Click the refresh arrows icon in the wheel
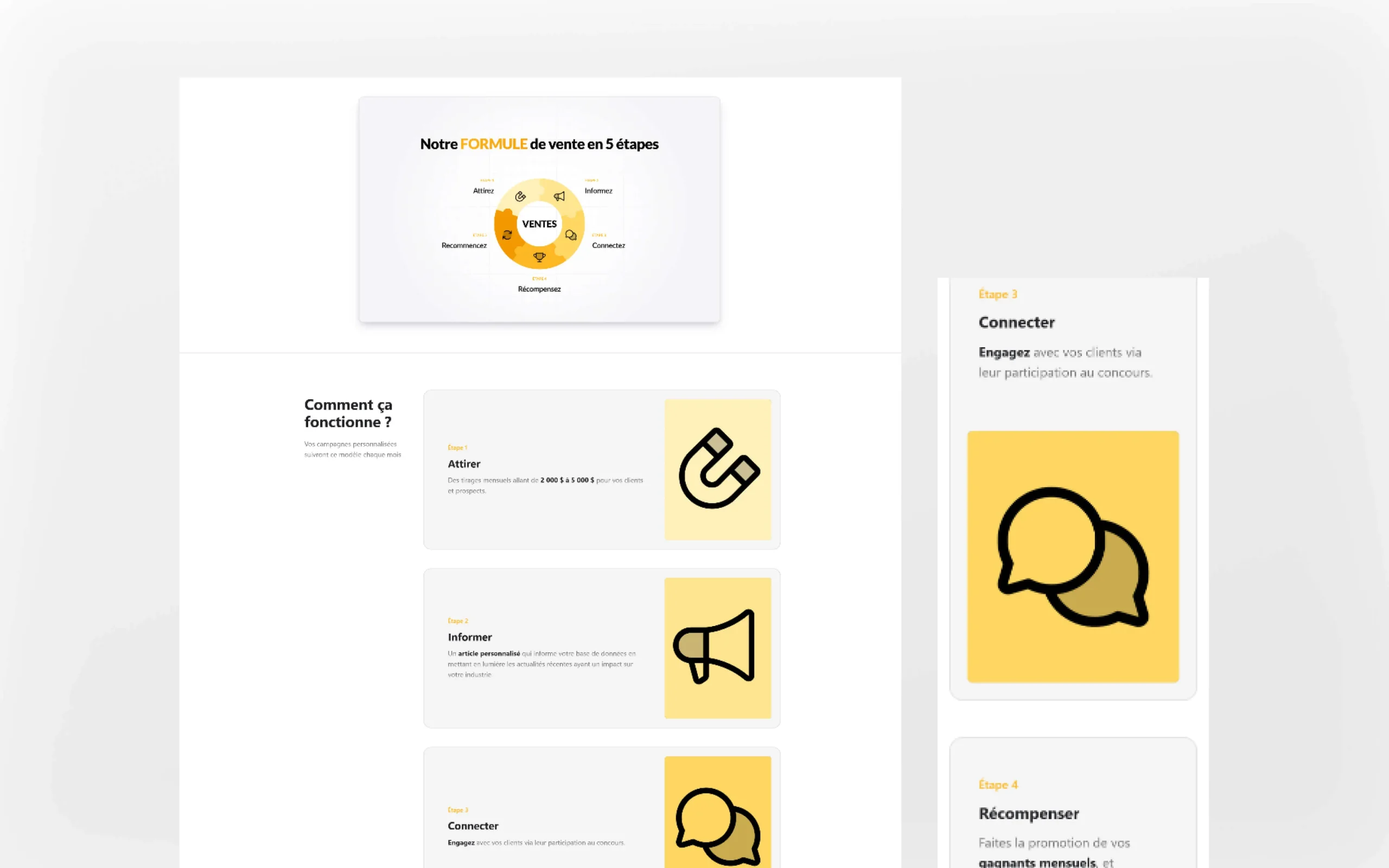Image resolution: width=1389 pixels, height=868 pixels. tap(507, 235)
